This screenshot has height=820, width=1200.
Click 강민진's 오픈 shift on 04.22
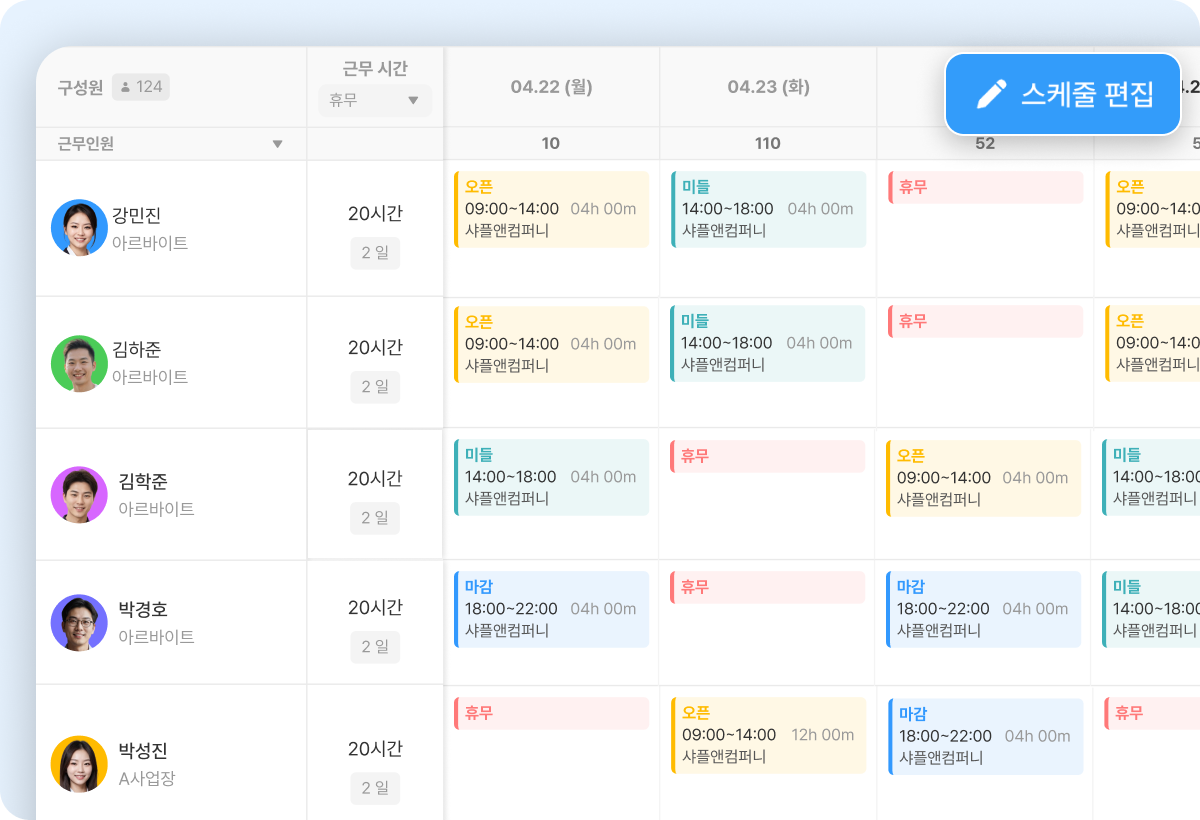click(551, 209)
